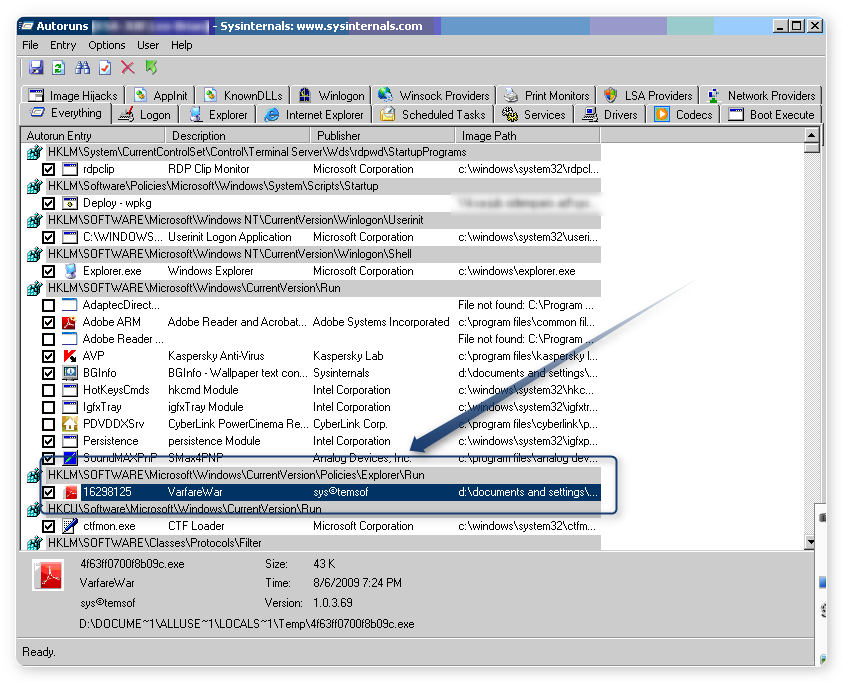Click the scrollbar up arrow
The width and height of the screenshot is (842, 682).
(811, 135)
